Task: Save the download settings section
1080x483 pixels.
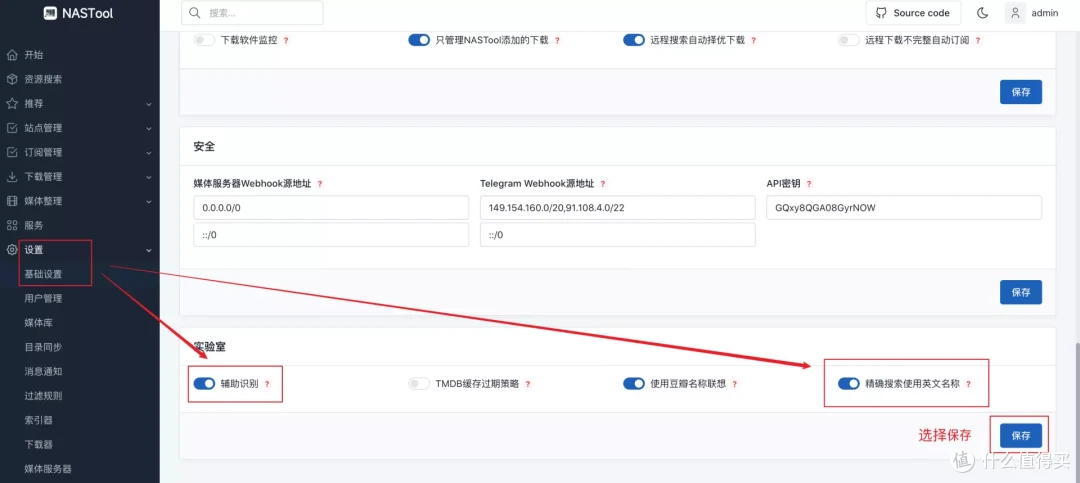Action: (x=1021, y=92)
